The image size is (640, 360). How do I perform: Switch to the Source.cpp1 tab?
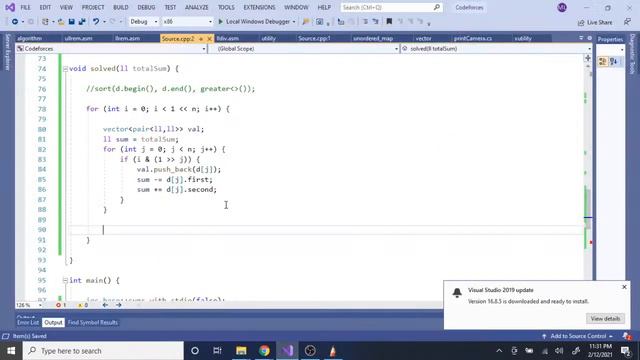(314, 38)
